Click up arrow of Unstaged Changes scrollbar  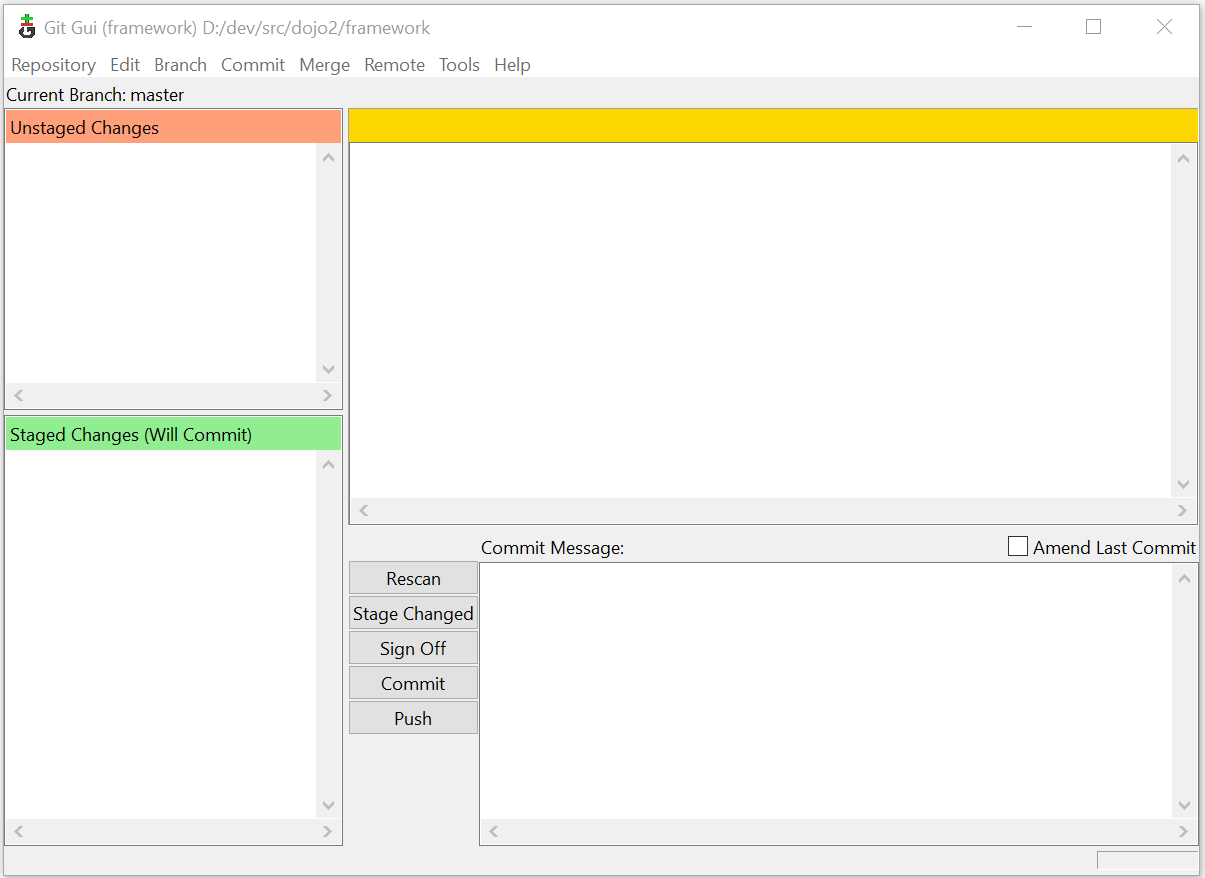coord(328,157)
